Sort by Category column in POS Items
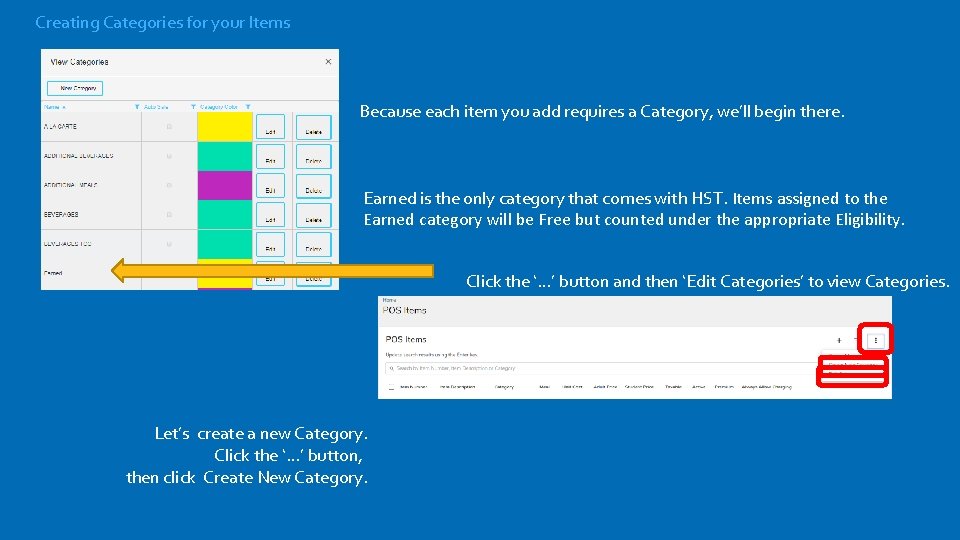 pyautogui.click(x=504, y=387)
